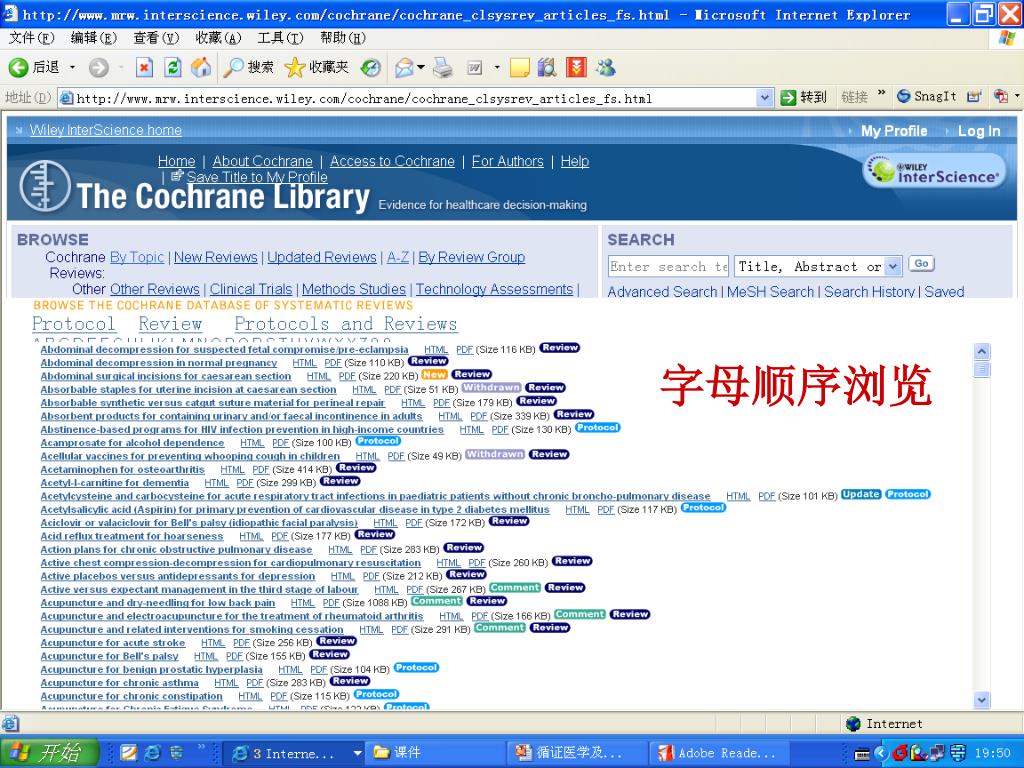This screenshot has height=768, width=1024.
Task: Open the History pane icon
Action: pyautogui.click(x=370, y=67)
